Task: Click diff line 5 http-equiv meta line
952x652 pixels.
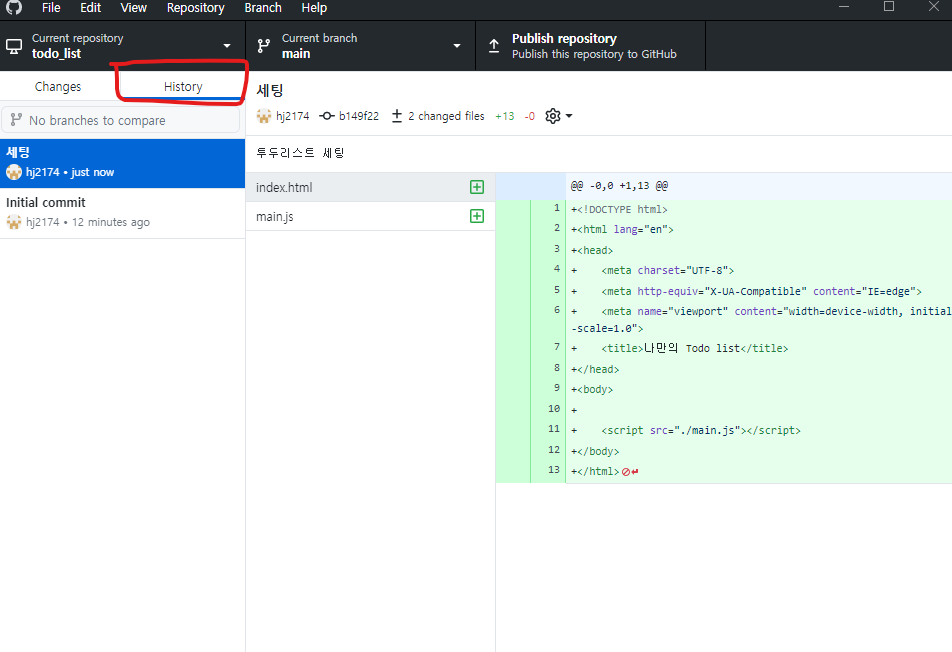Action: click(747, 291)
